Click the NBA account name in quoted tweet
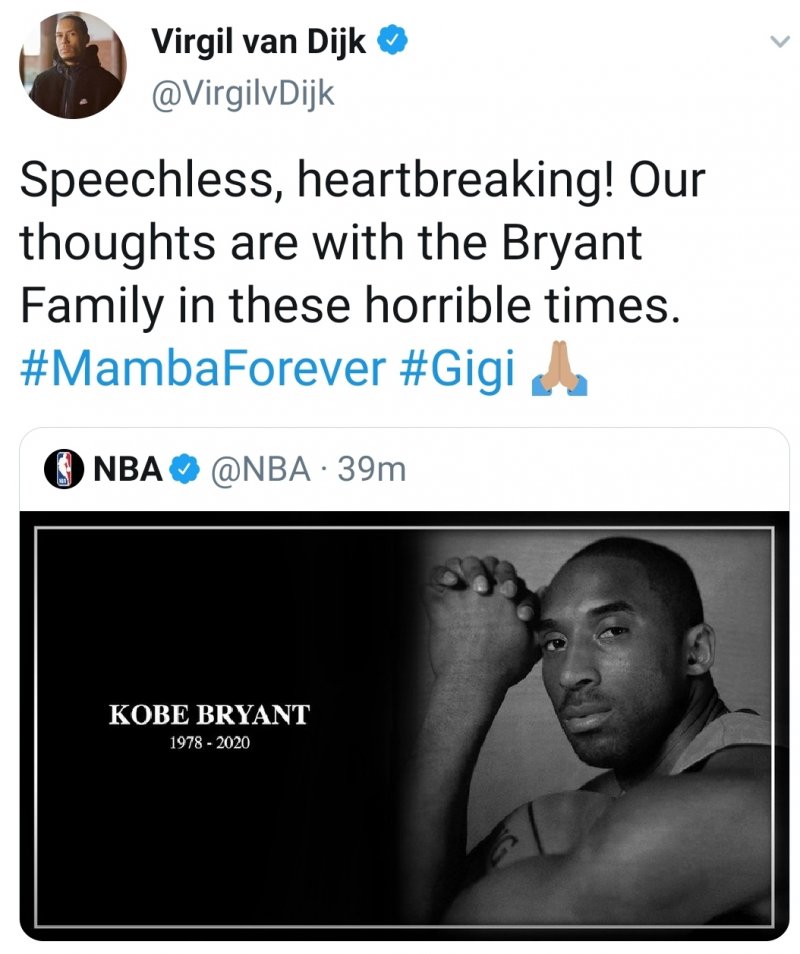 (x=127, y=468)
